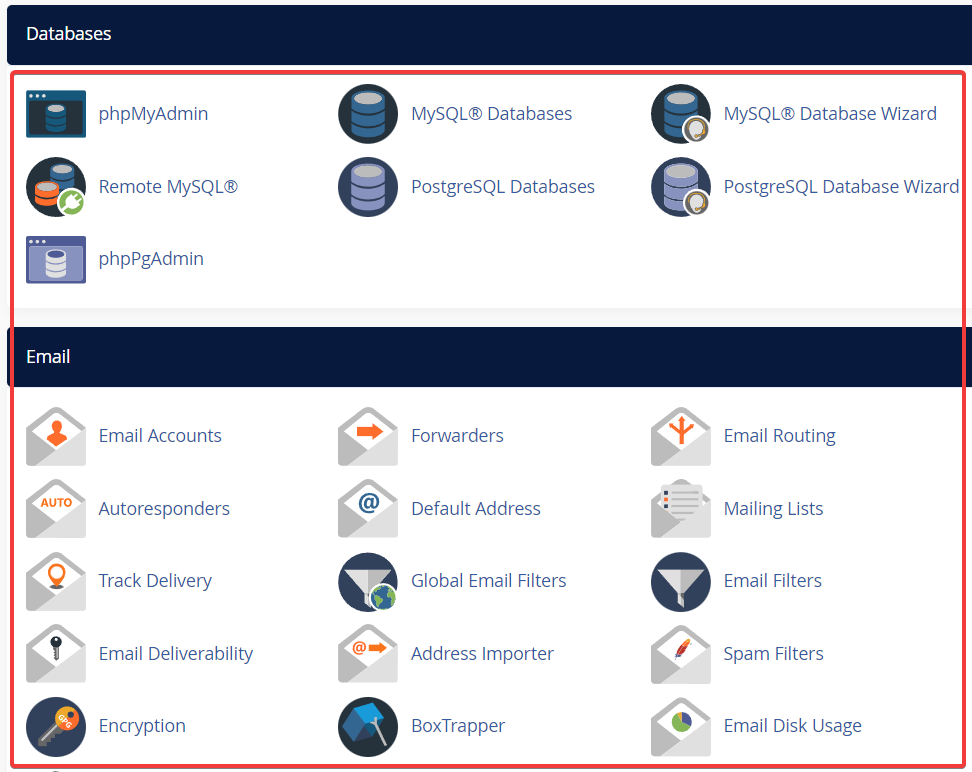Image resolution: width=972 pixels, height=772 pixels.
Task: Open the phpMyAdmin link
Action: pos(153,114)
